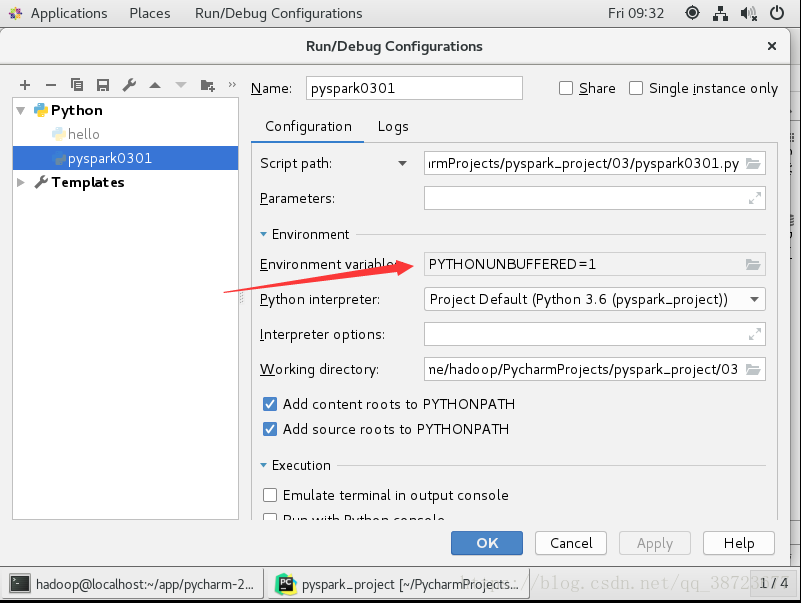Screen dimensions: 801x603
Task: Uncheck Add source roots to PYTHONPATH
Action: (270, 429)
